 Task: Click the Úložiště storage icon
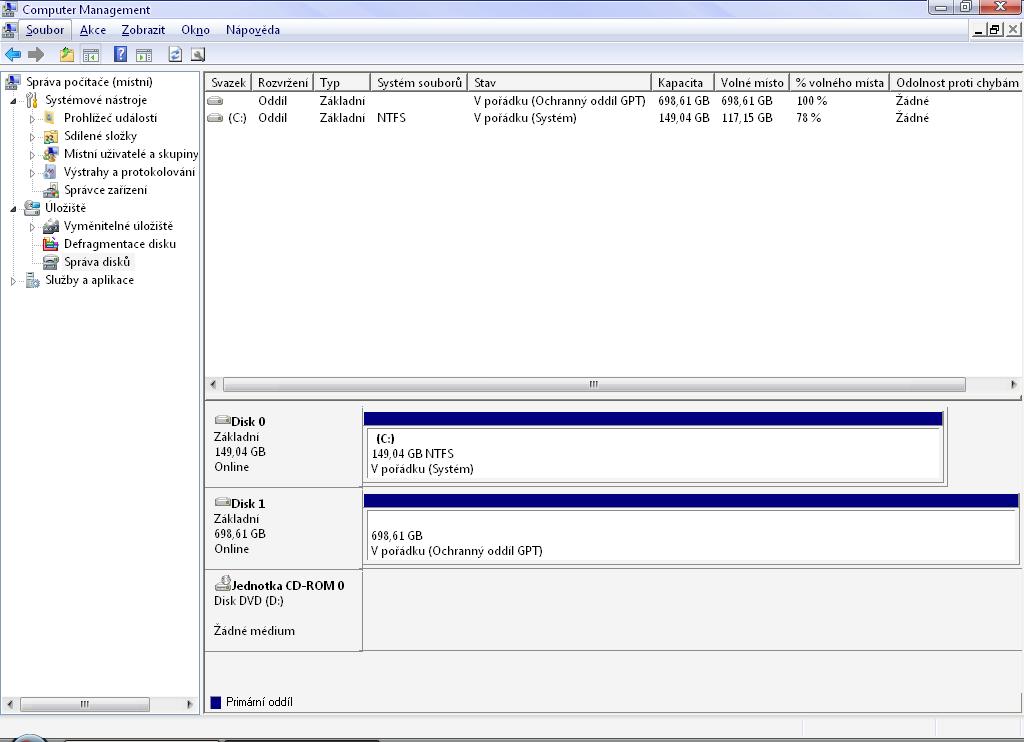coord(32,208)
